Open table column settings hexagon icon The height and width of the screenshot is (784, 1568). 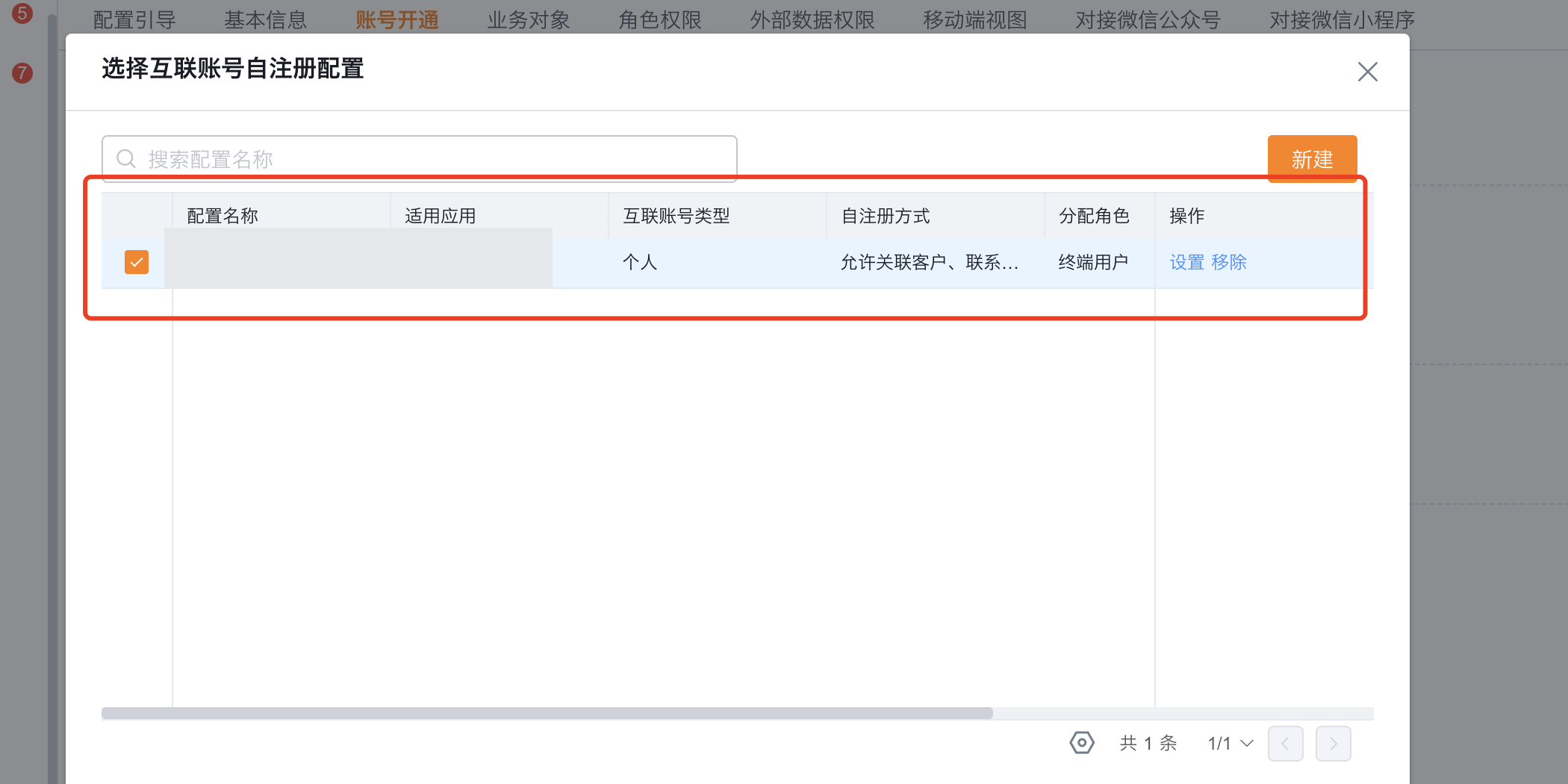click(x=1082, y=743)
